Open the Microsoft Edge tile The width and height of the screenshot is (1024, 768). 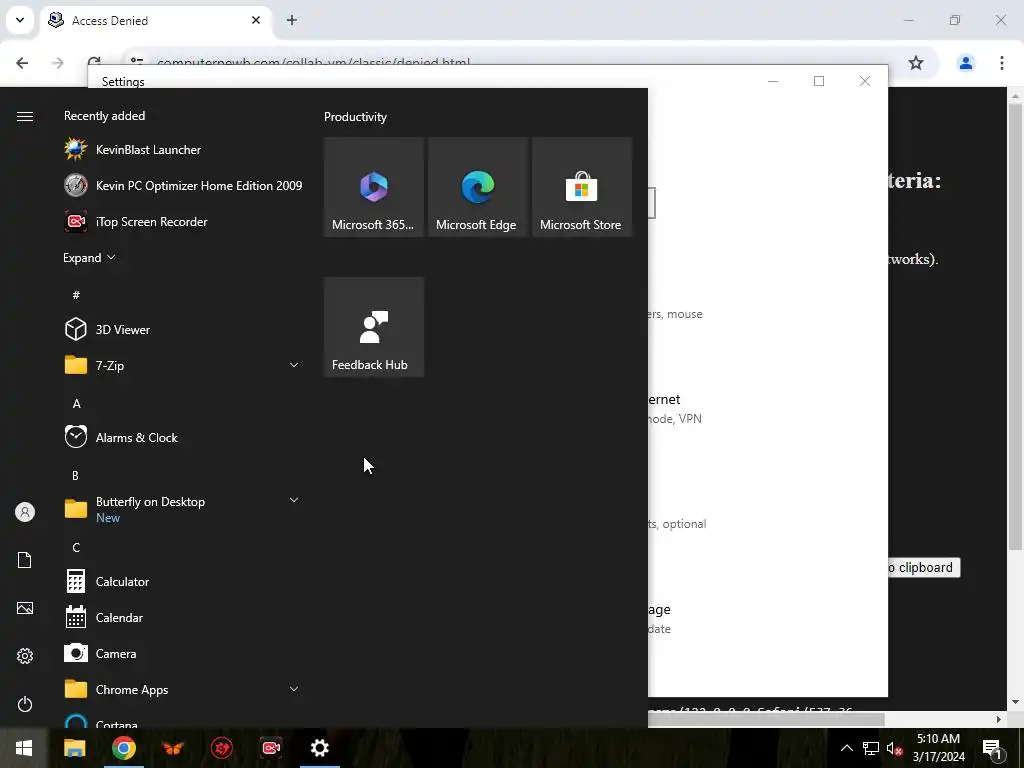click(477, 187)
